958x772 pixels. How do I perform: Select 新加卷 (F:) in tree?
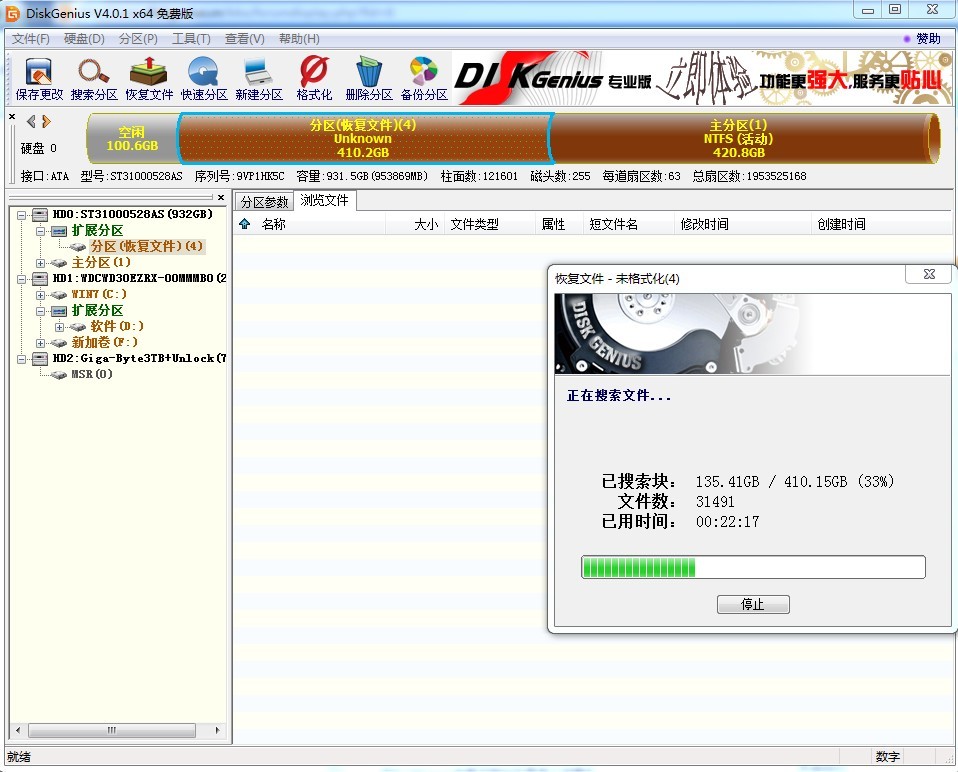(x=104, y=342)
